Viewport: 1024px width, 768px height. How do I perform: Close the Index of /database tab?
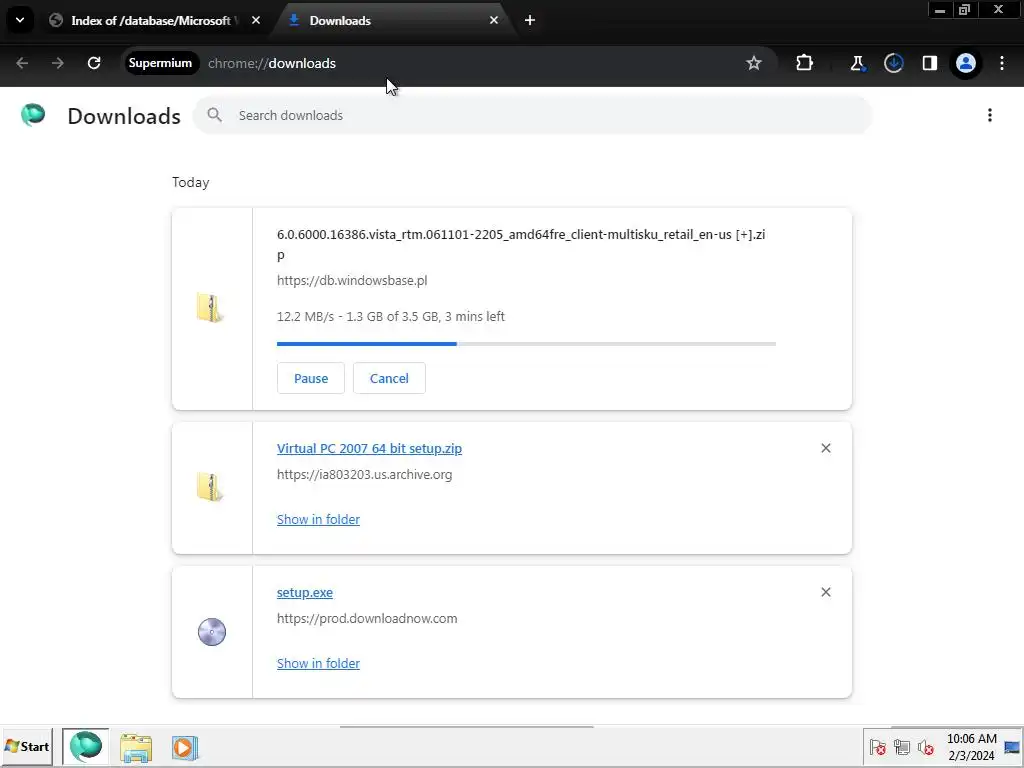click(x=256, y=21)
